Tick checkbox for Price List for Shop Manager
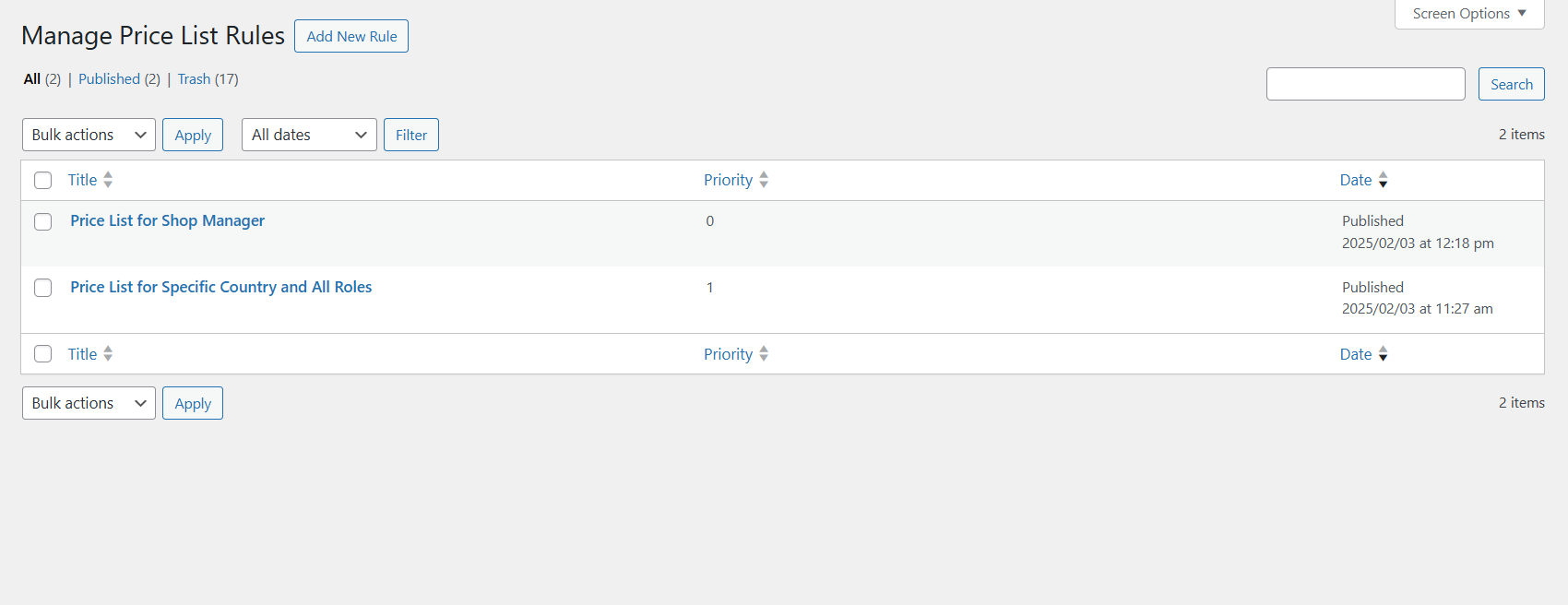Viewport: 1568px width, 605px height. click(43, 221)
